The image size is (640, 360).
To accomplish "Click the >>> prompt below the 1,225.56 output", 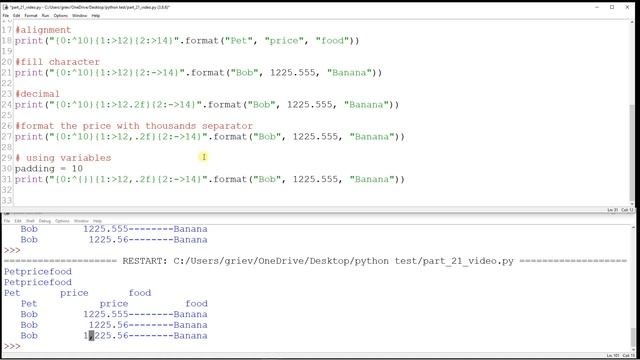I will [12, 346].
